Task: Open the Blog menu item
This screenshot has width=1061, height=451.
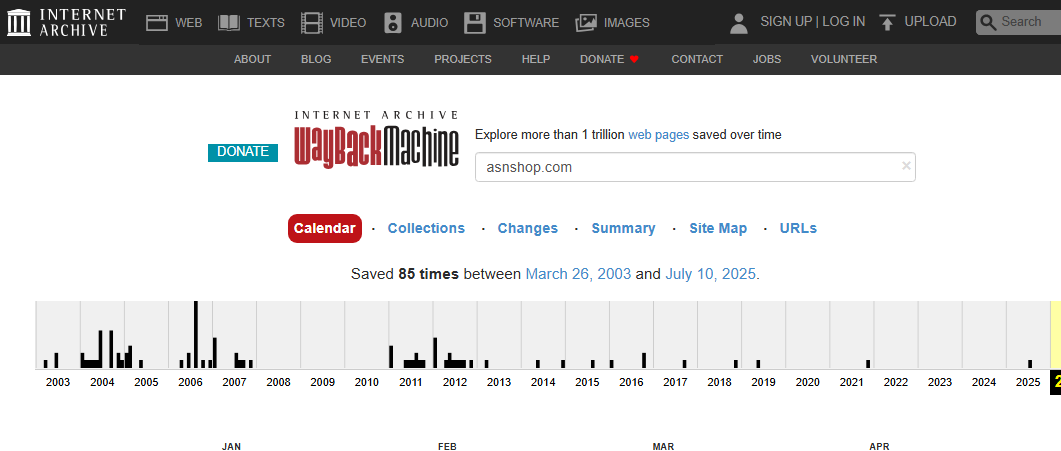Action: 316,60
